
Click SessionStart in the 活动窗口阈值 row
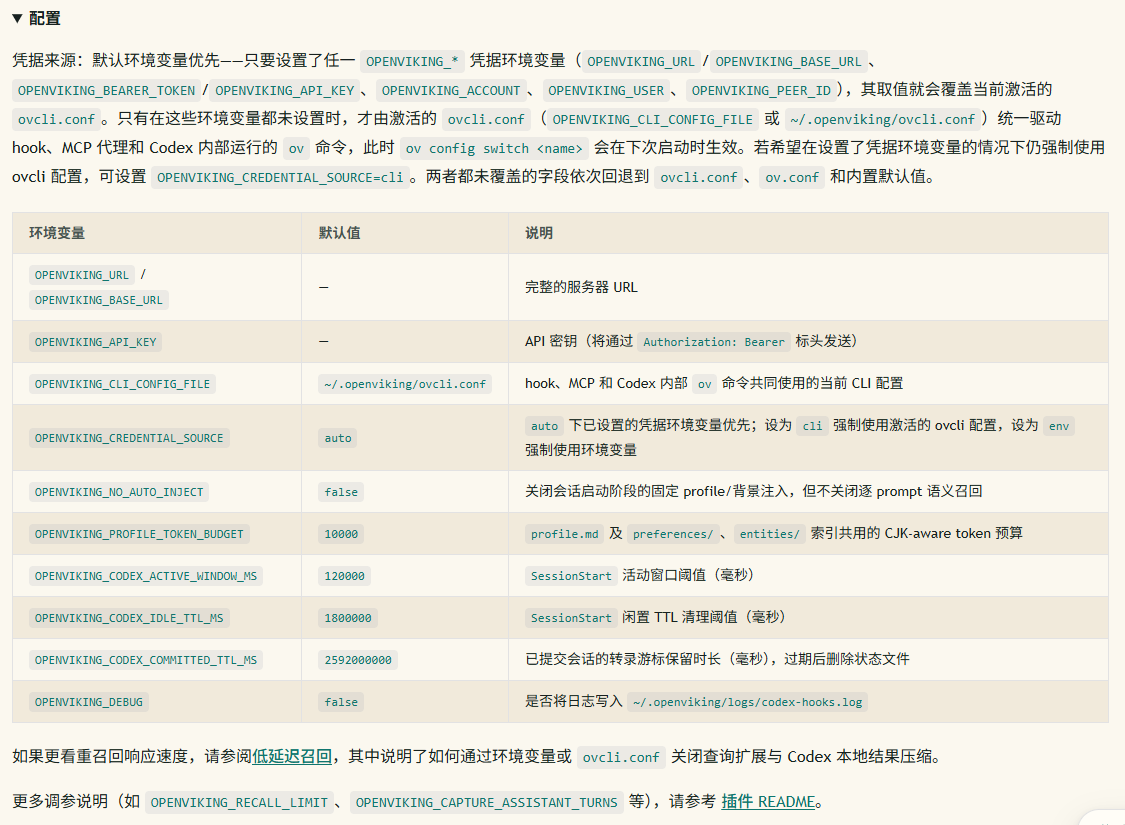(571, 576)
